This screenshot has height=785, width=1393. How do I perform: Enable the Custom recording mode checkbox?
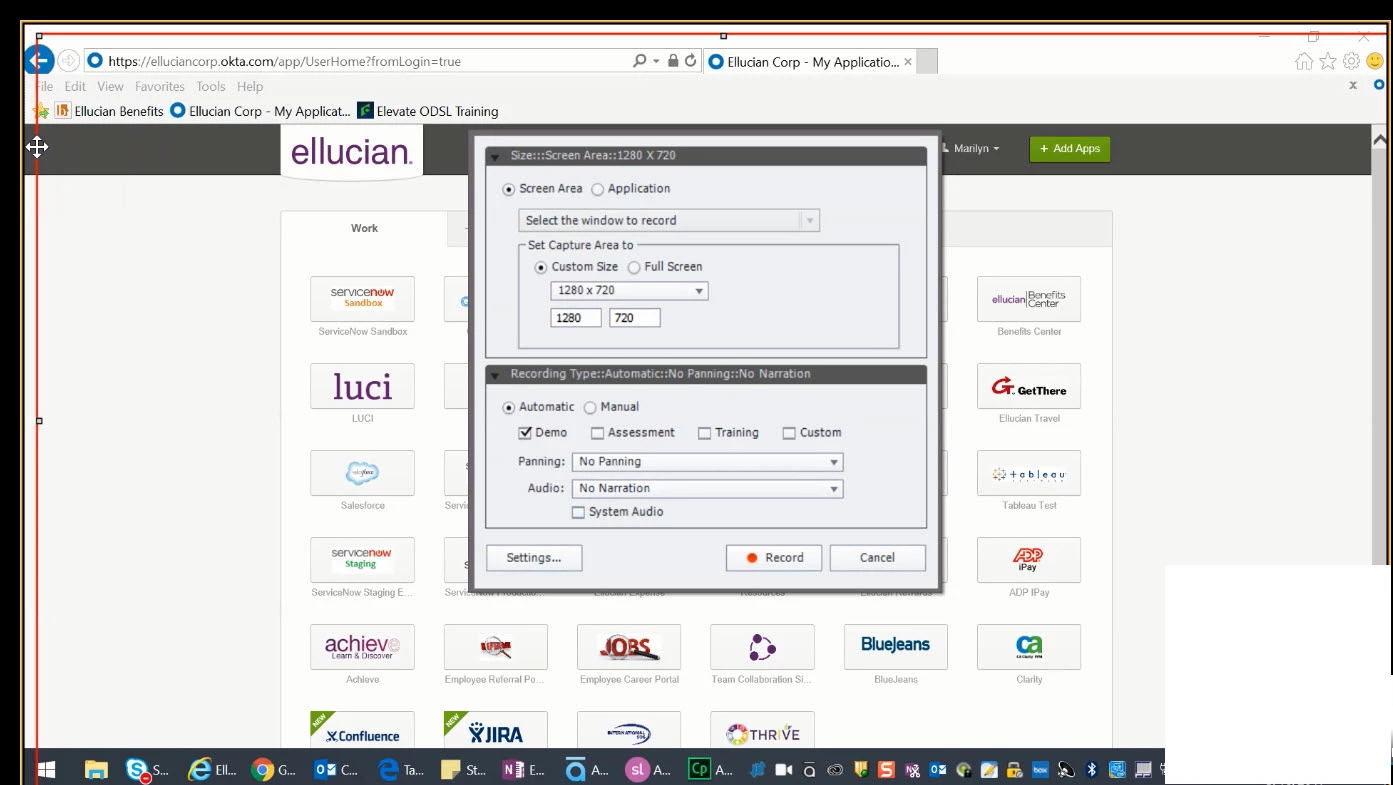click(789, 433)
